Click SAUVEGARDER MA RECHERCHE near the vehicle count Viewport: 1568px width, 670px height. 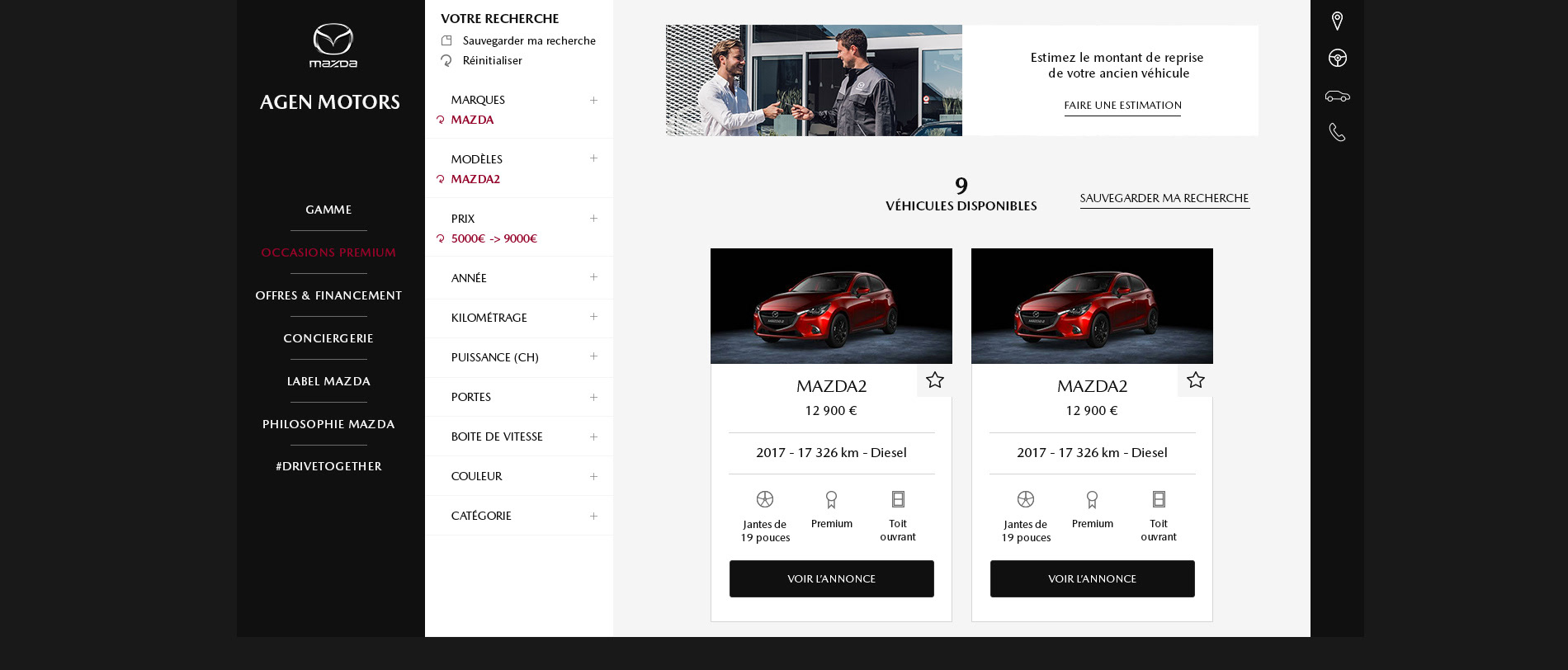click(x=1164, y=199)
